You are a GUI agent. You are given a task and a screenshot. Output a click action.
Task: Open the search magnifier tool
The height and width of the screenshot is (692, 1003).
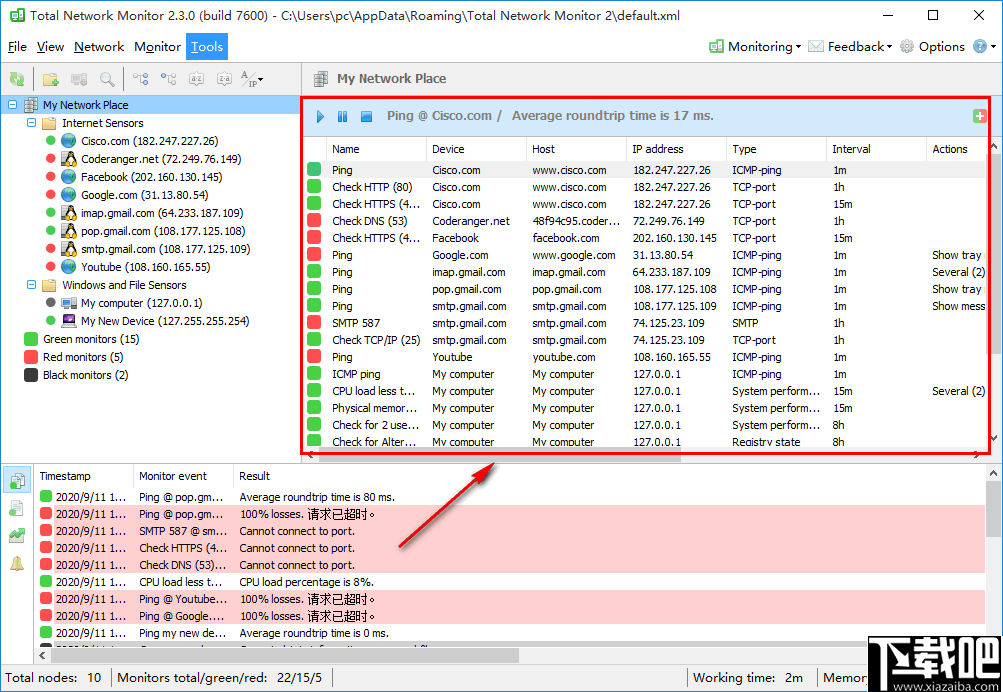tap(105, 78)
